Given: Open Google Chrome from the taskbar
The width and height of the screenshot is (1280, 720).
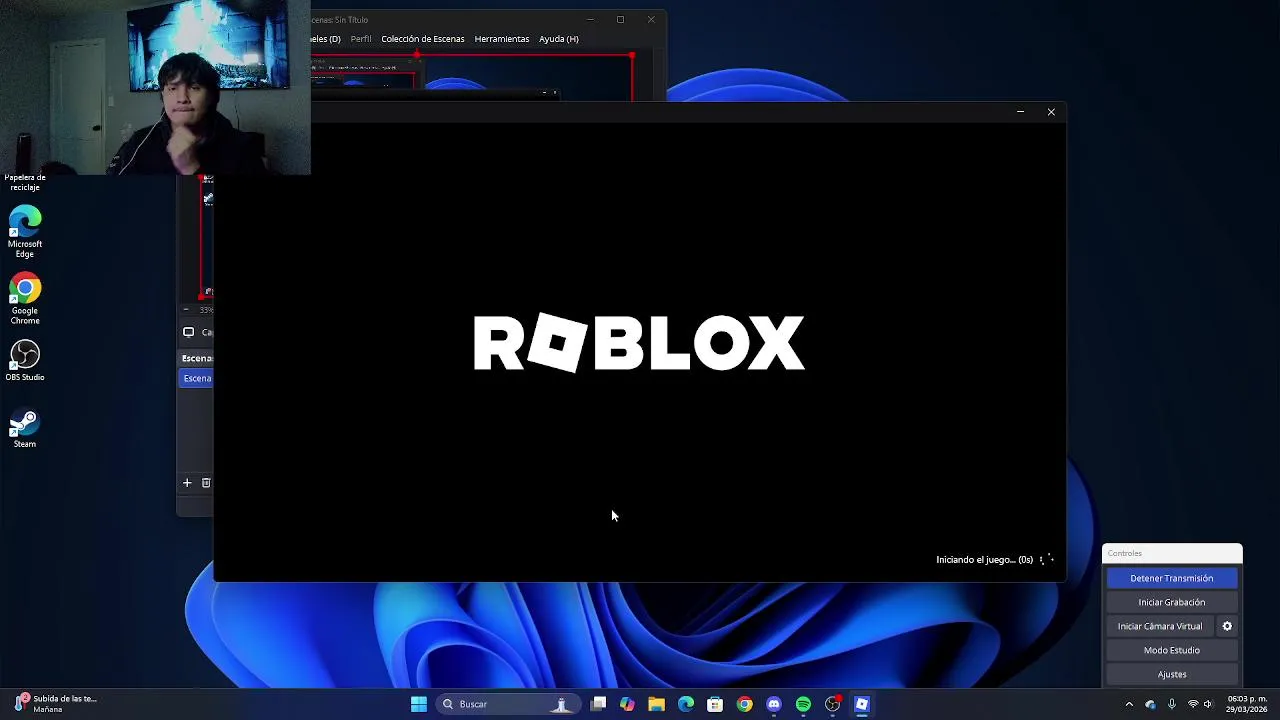Looking at the screenshot, I should pyautogui.click(x=744, y=704).
